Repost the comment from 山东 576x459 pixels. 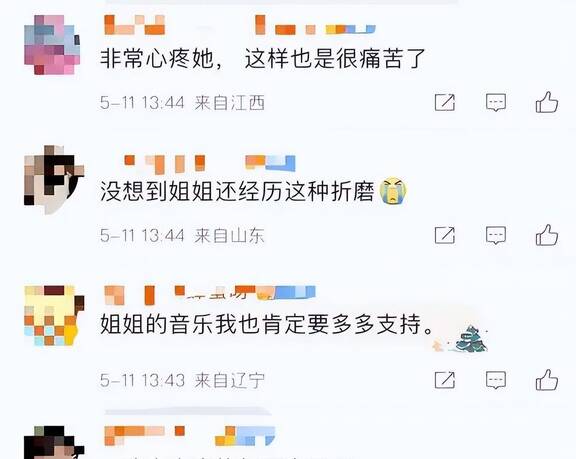[445, 235]
